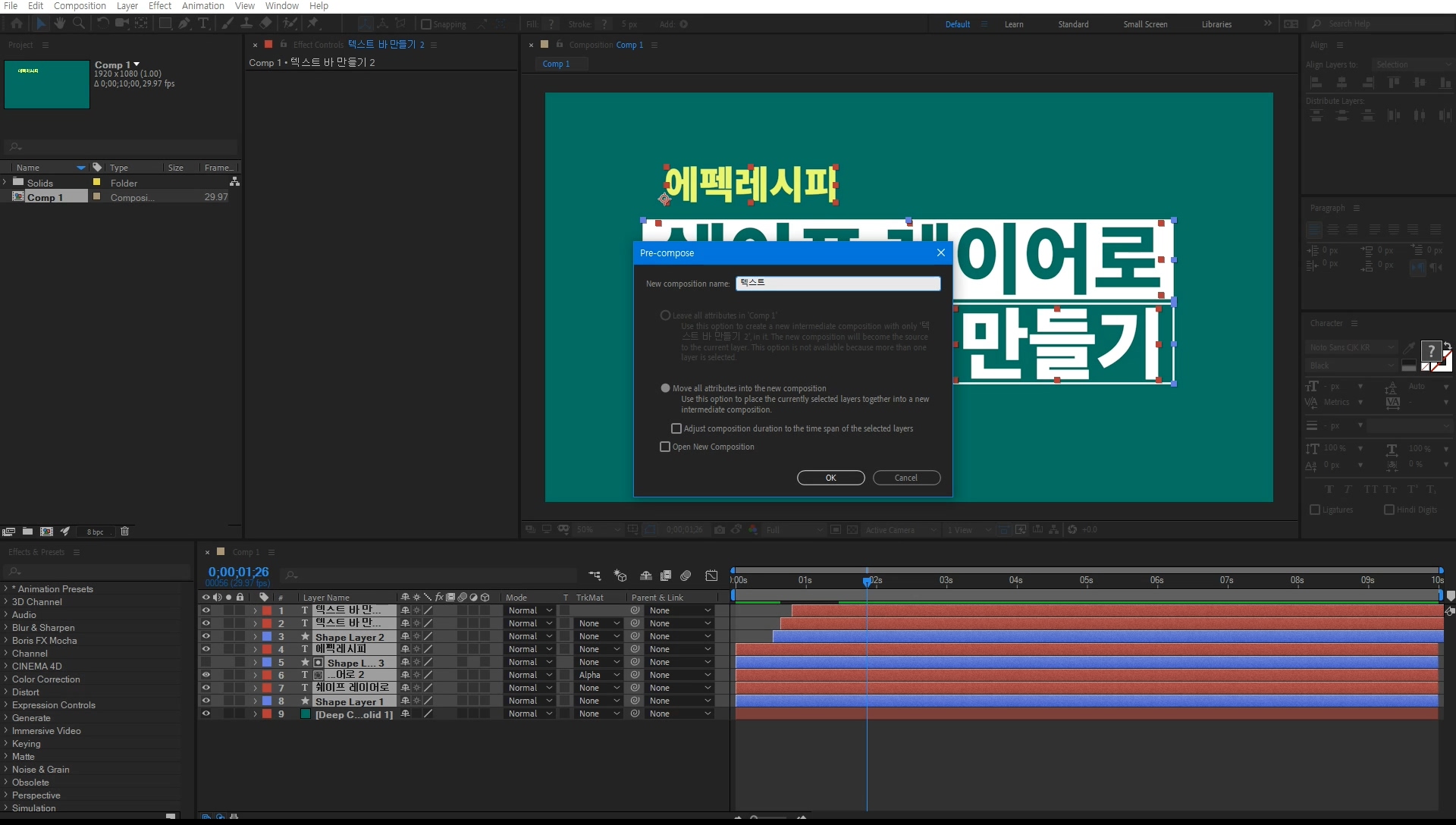Select the Hand tool
The height and width of the screenshot is (825, 1456).
click(60, 24)
